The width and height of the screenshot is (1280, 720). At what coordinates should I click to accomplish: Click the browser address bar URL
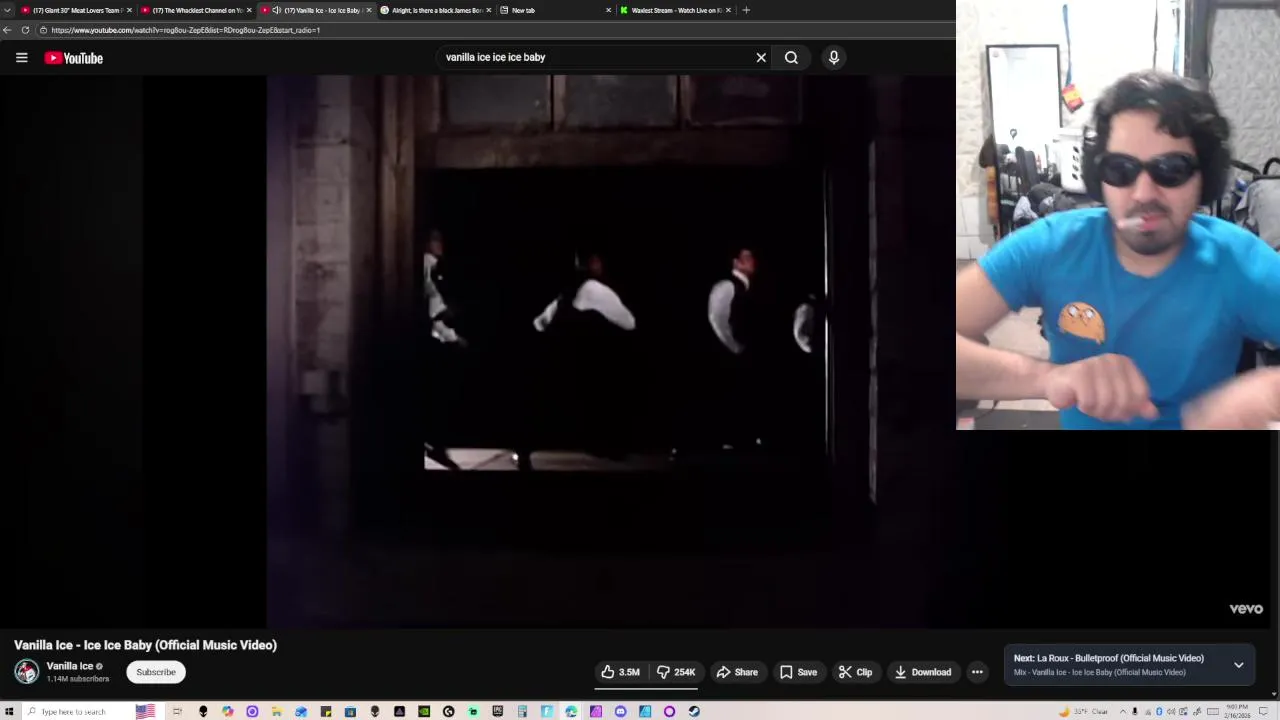coord(185,30)
